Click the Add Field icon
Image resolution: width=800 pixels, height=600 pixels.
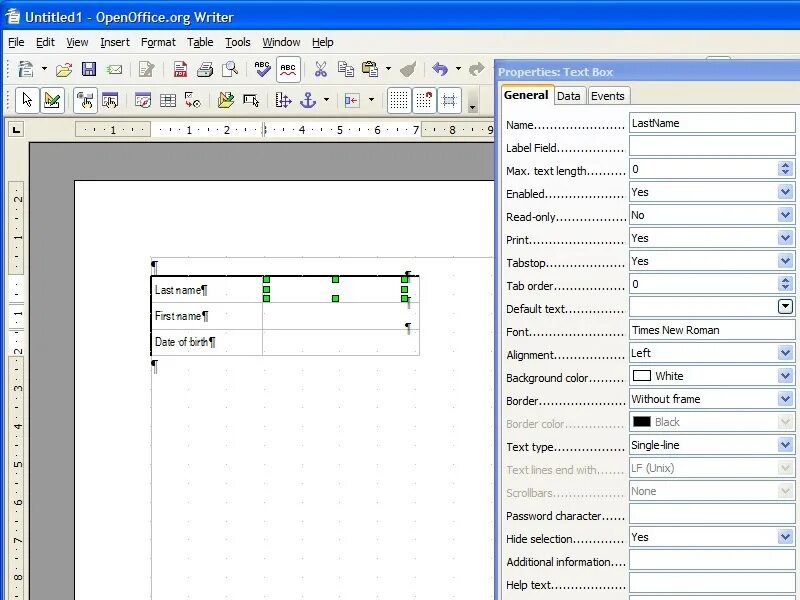(x=168, y=100)
